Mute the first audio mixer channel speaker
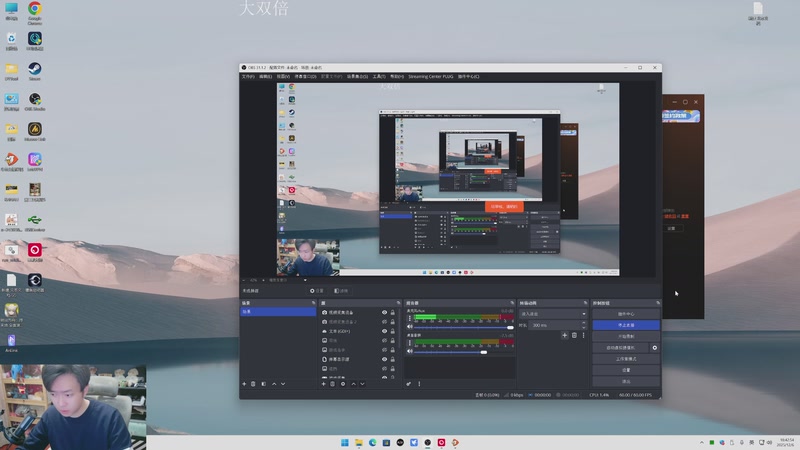Screen dimensions: 800x450 (x=410, y=327)
